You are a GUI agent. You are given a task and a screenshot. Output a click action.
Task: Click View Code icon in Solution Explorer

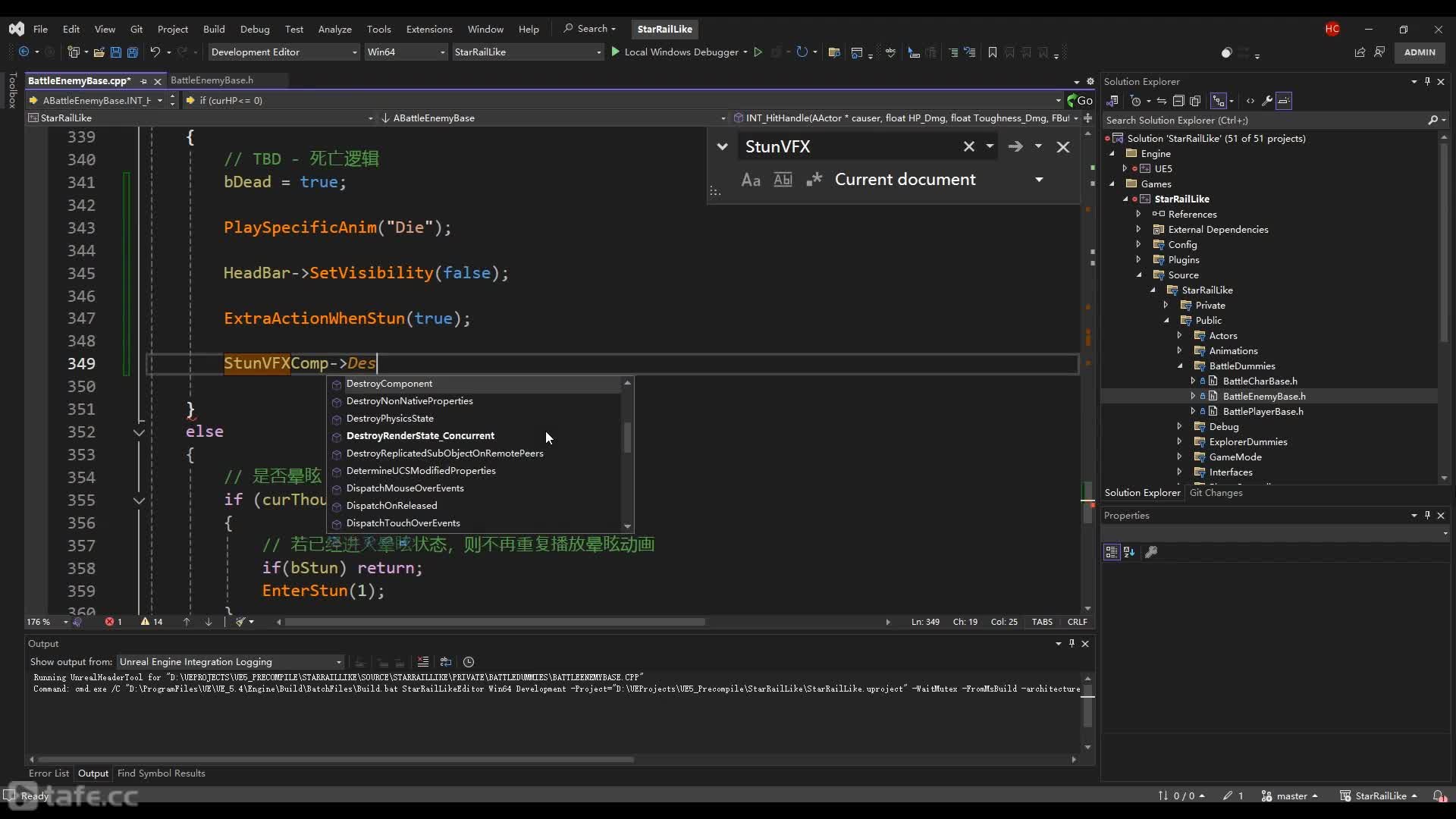(1250, 101)
